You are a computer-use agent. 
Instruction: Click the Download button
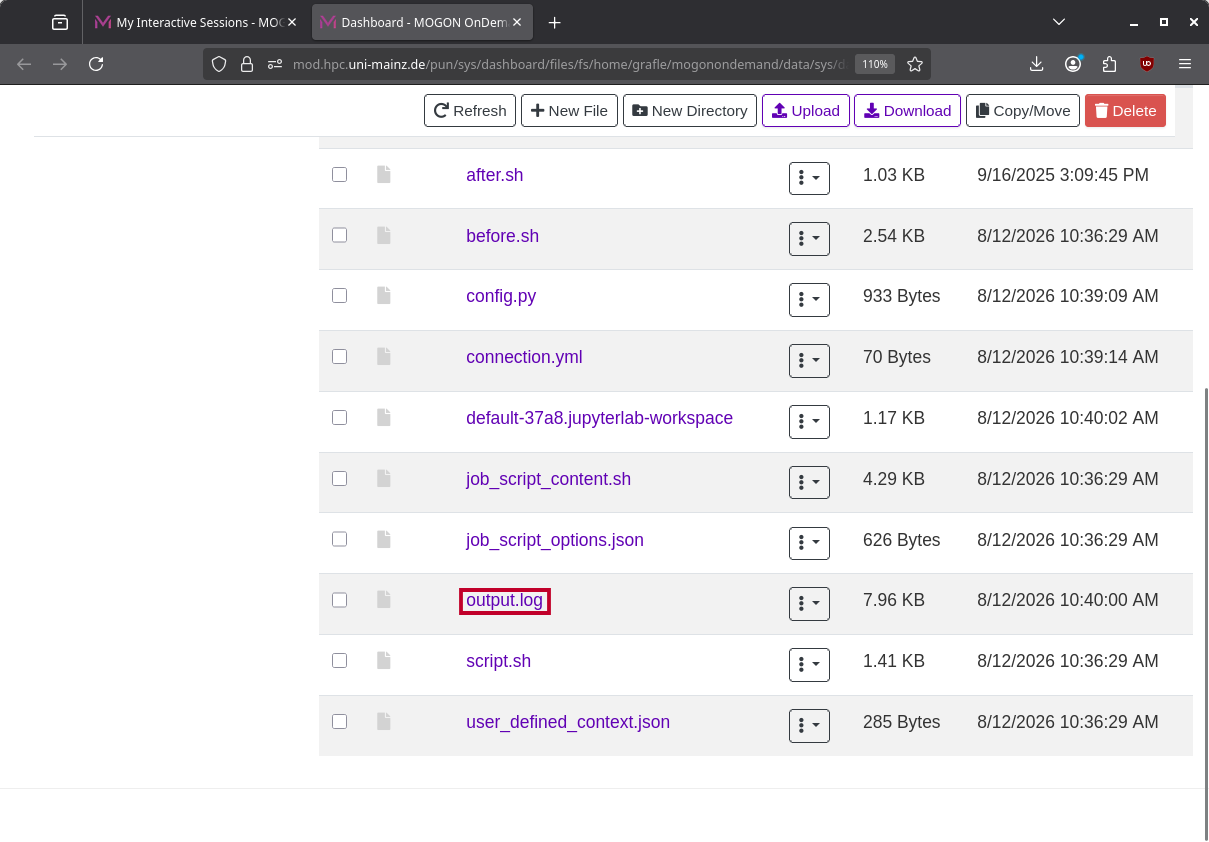907,111
